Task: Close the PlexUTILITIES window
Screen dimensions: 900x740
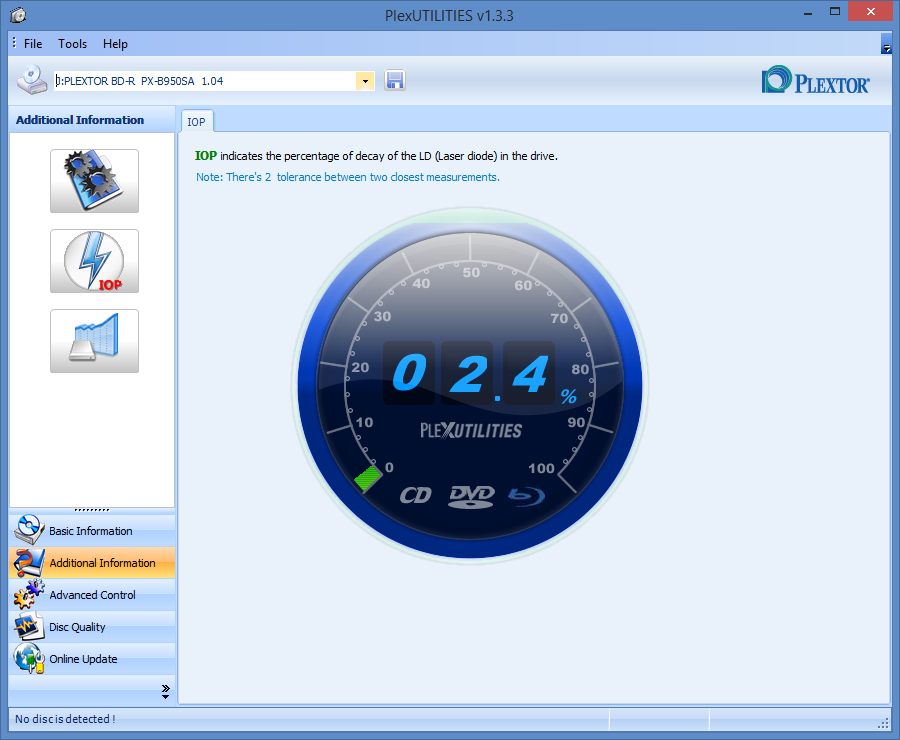Action: click(x=870, y=12)
